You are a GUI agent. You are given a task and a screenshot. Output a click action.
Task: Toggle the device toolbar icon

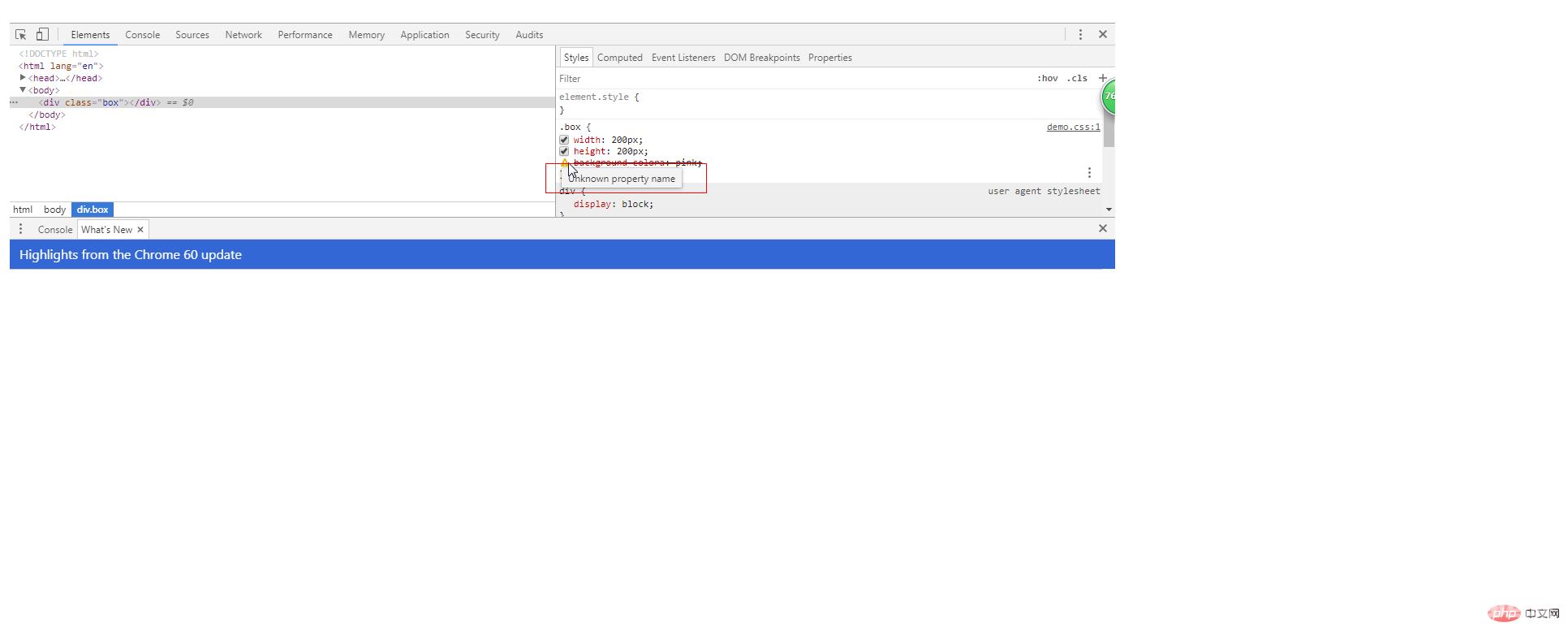42,35
